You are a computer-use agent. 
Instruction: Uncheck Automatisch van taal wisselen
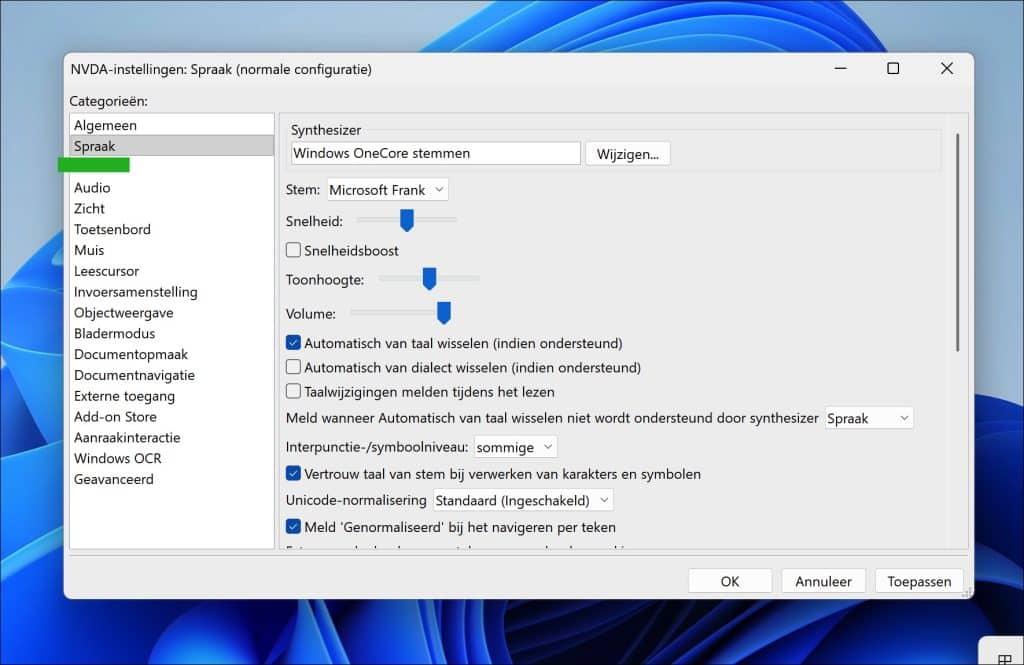tap(294, 343)
